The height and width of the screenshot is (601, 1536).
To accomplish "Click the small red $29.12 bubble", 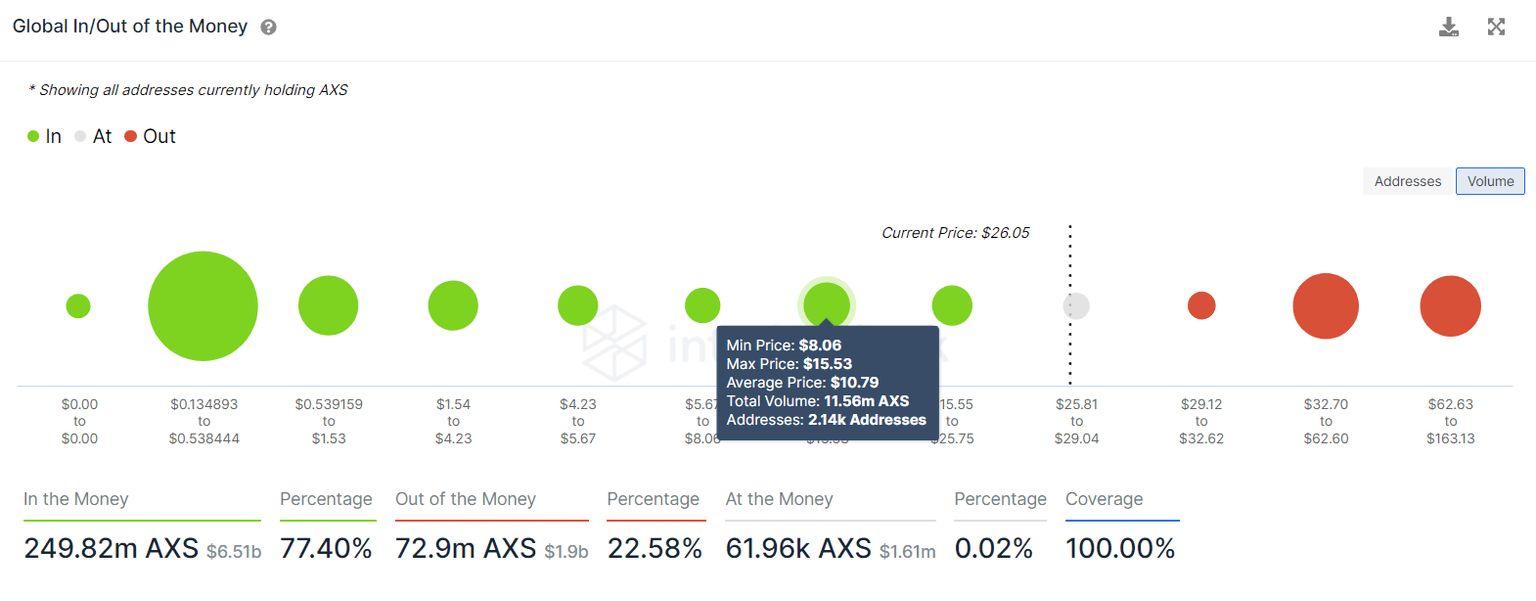I will click(1201, 306).
